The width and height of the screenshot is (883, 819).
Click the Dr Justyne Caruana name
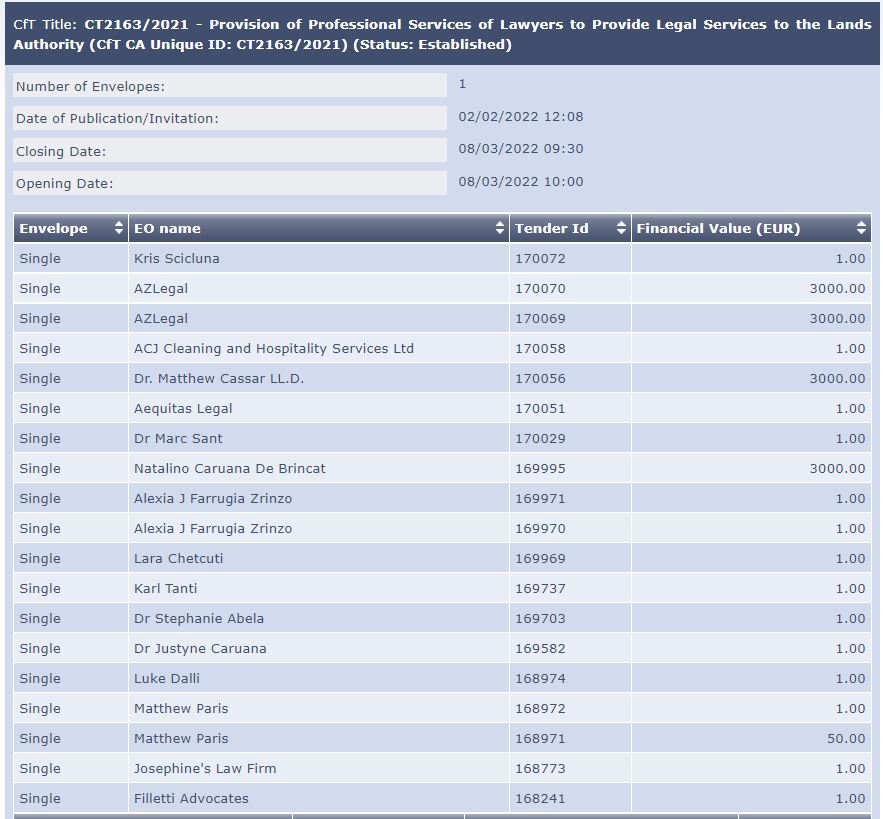point(200,648)
